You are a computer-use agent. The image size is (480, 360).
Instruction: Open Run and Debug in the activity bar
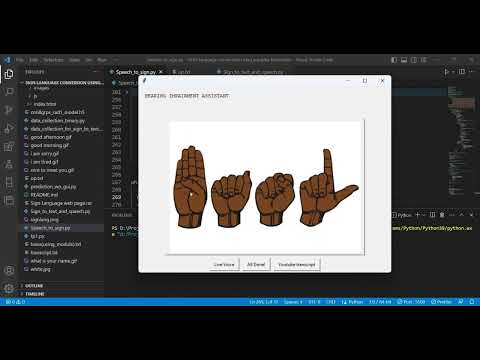[x=9, y=128]
